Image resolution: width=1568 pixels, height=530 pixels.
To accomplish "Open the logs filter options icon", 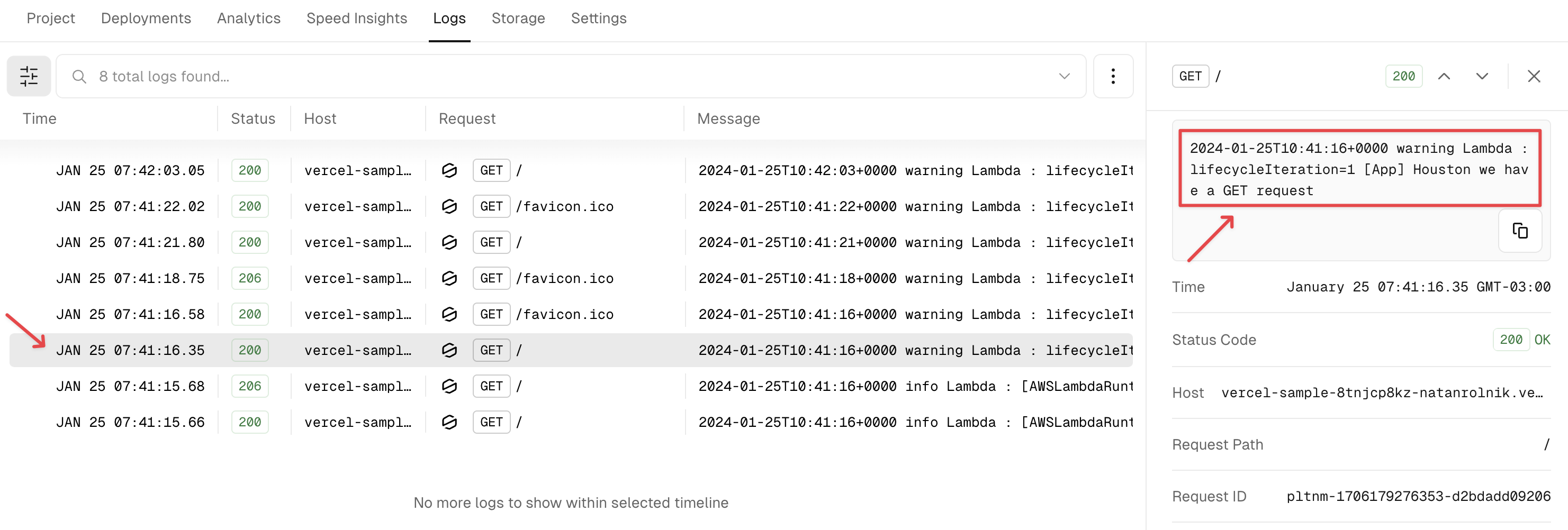I will (29, 76).
